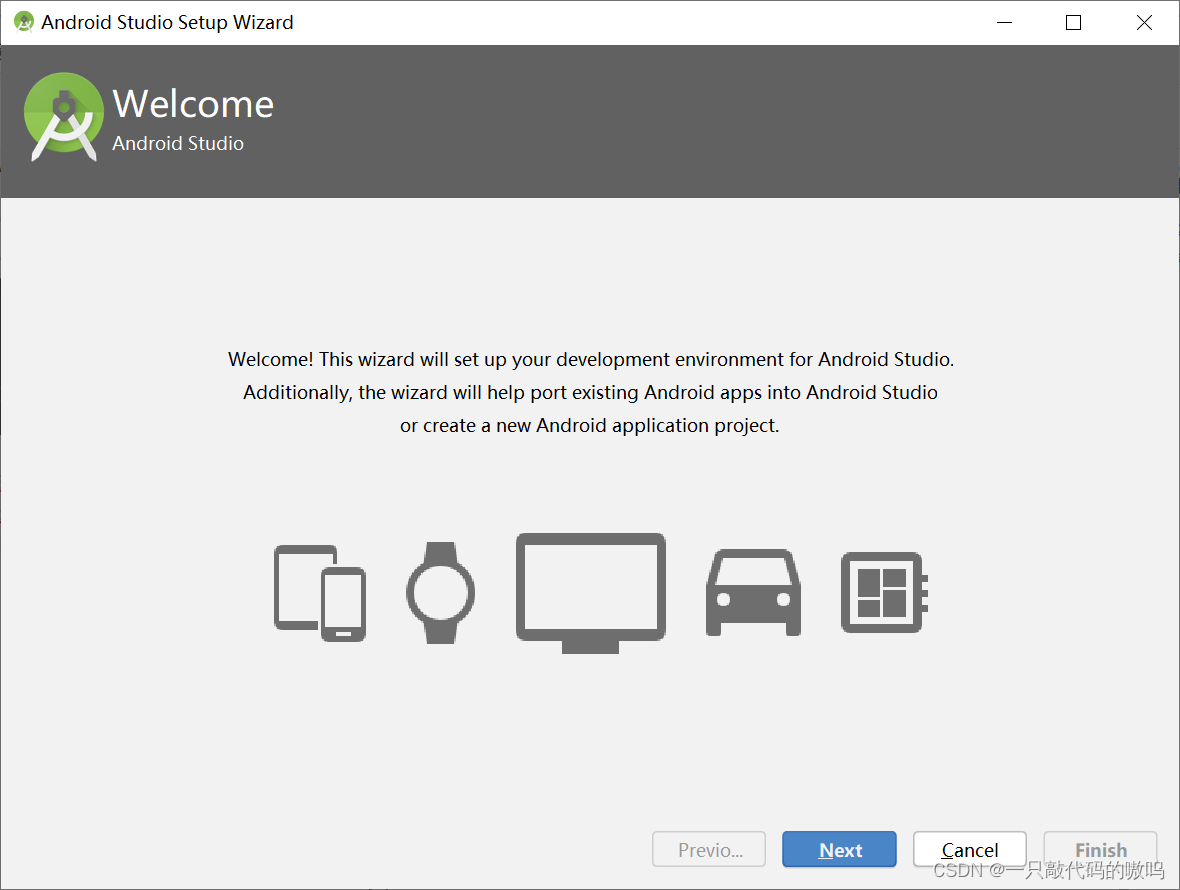Click the 'or create a new Android application project' line

[x=589, y=426]
